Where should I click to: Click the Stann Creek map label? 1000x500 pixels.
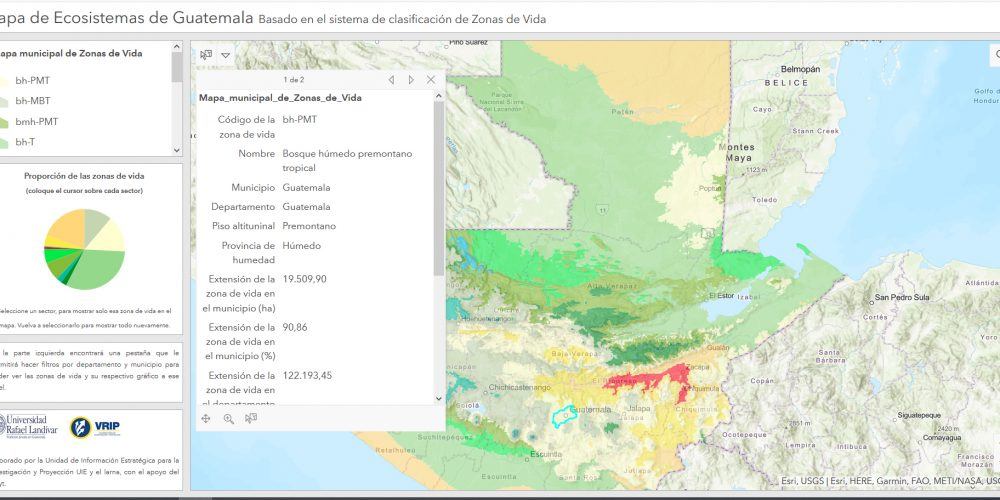coord(815,131)
